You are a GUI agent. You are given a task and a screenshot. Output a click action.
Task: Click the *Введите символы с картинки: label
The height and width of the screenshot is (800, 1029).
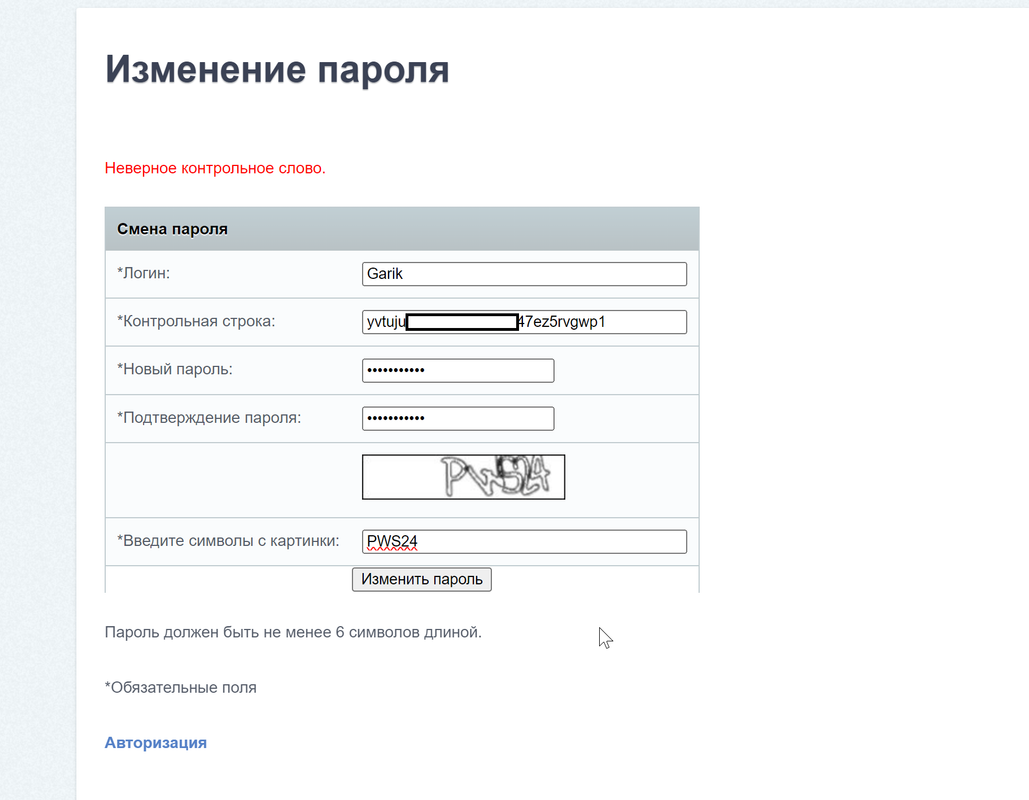tap(228, 541)
